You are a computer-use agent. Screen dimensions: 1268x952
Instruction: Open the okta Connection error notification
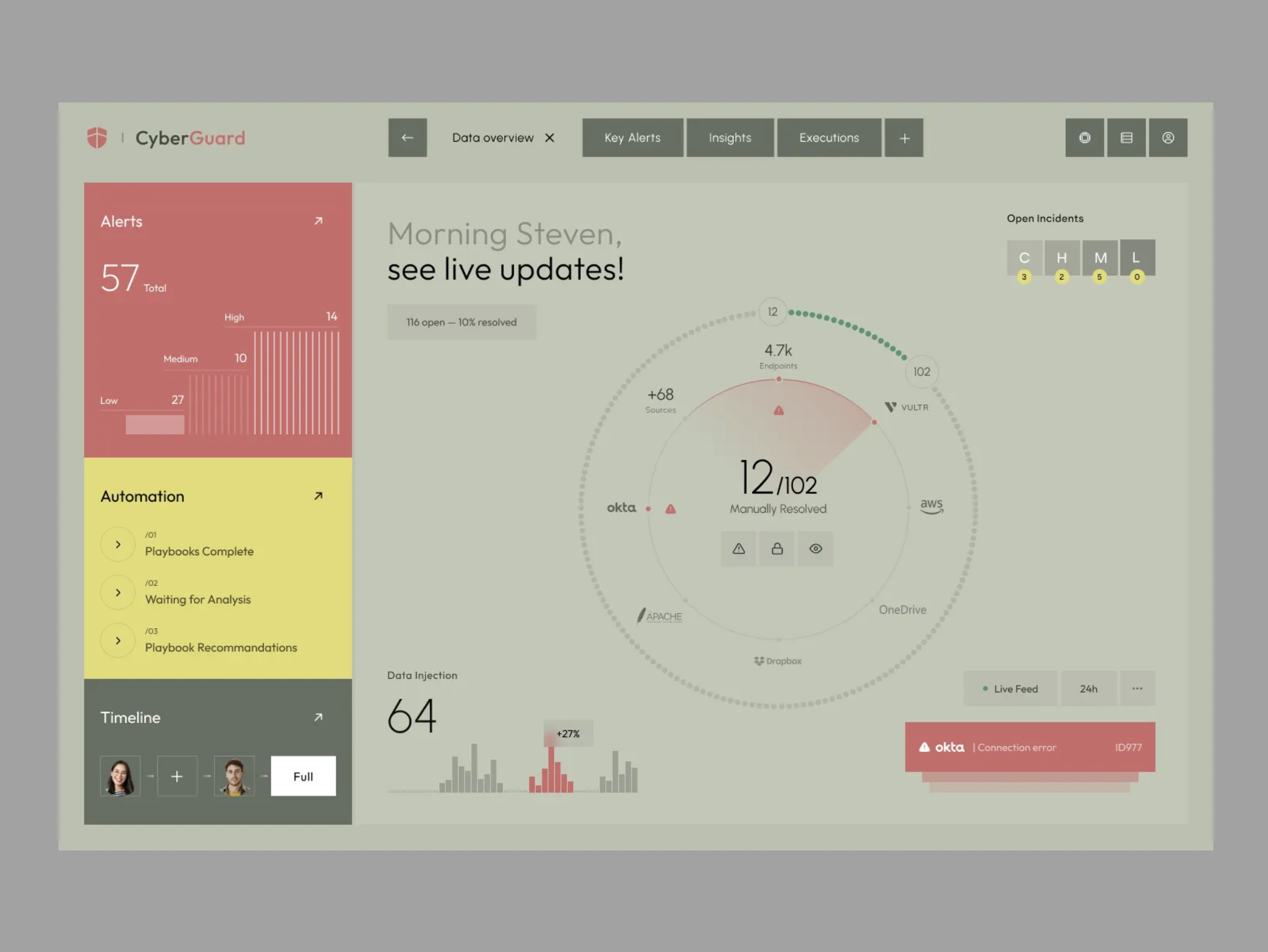pos(1030,747)
